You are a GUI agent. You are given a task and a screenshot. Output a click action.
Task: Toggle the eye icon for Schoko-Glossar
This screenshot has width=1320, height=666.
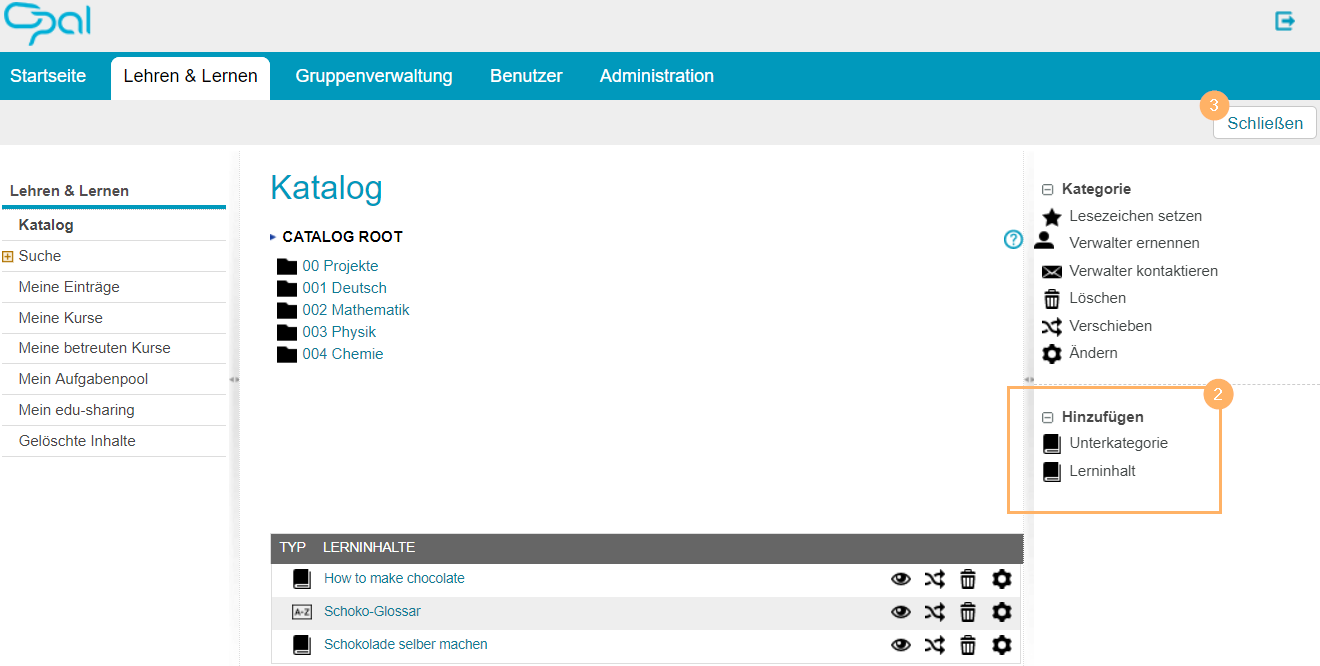pyautogui.click(x=901, y=612)
